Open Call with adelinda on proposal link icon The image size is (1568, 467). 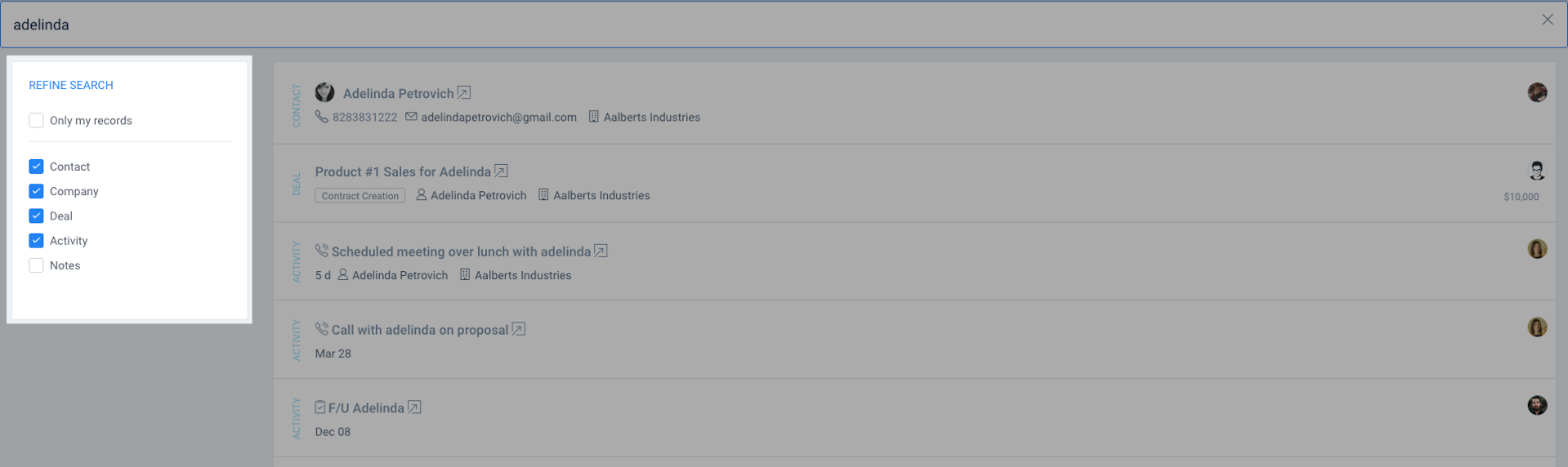coord(519,330)
